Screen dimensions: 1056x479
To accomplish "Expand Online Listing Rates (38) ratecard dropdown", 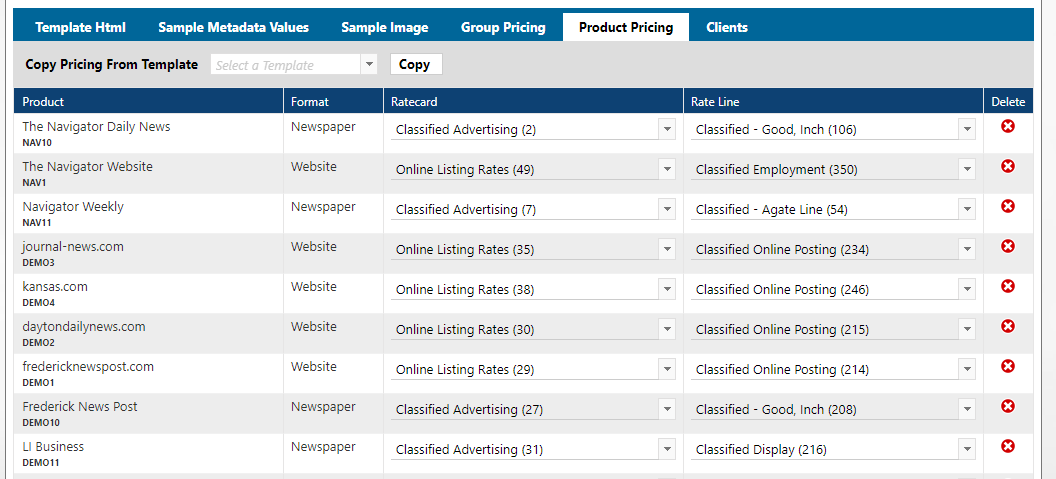I will (667, 289).
